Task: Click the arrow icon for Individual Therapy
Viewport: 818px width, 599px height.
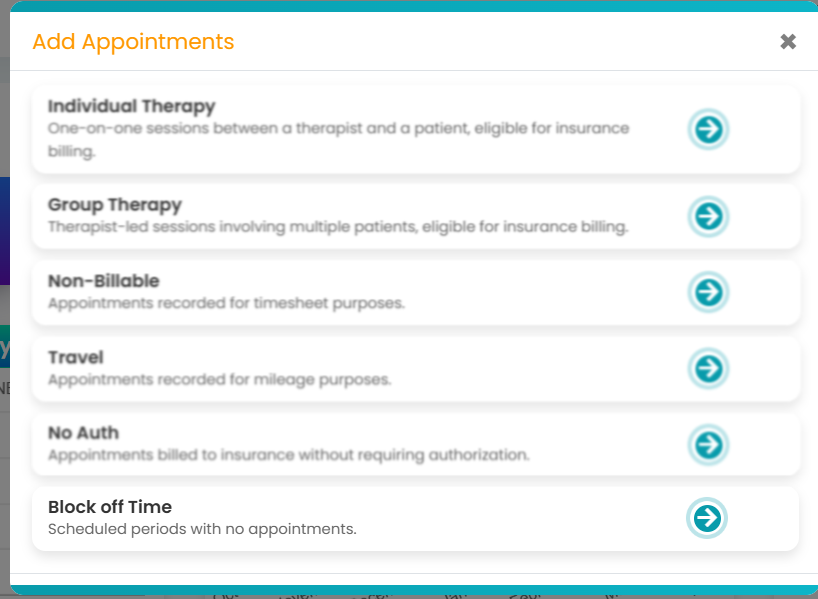Action: coord(708,129)
